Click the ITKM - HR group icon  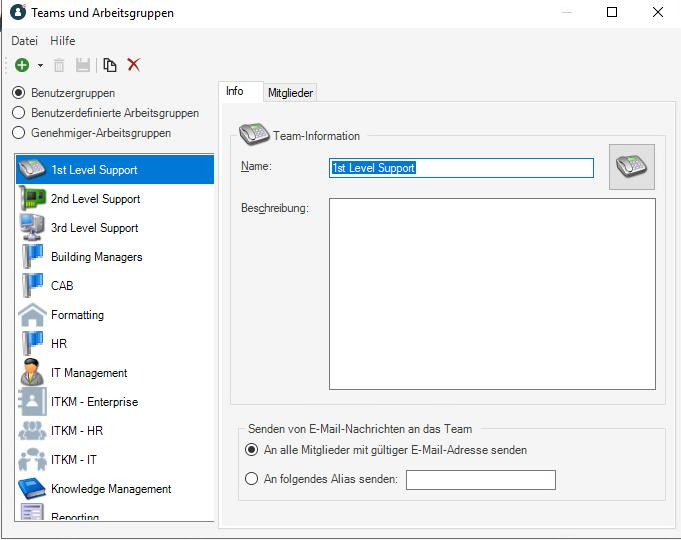click(32, 431)
